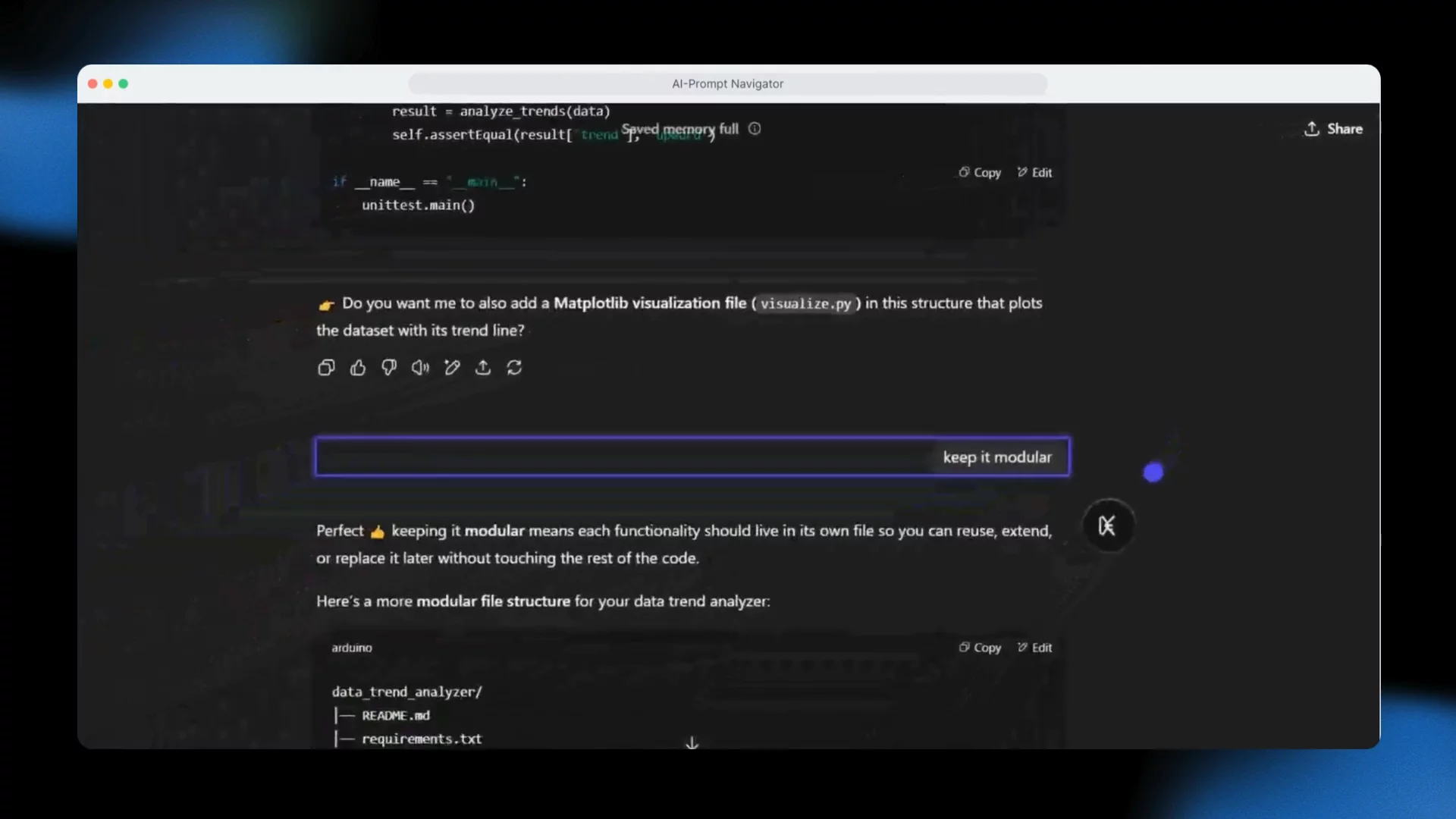Share this response with upload icon
Screen dimensions: 1456x819
(483, 368)
